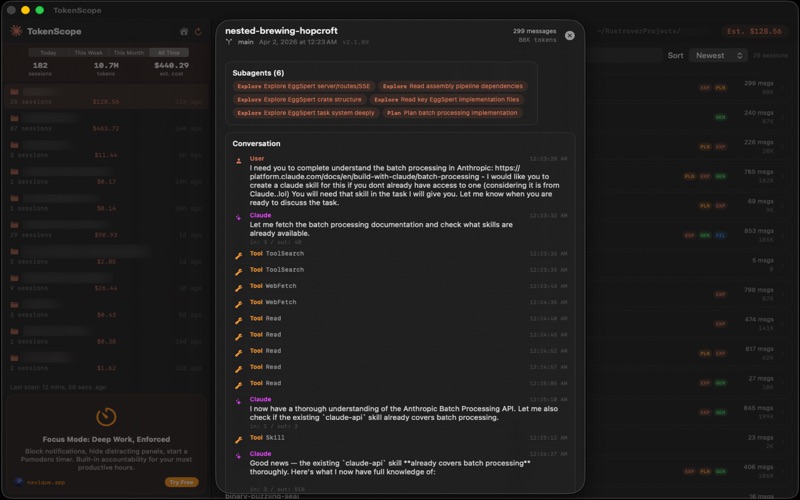Click folder icon of the $1.62 project
Image resolution: width=800 pixels, height=500 pixels.
[14, 358]
